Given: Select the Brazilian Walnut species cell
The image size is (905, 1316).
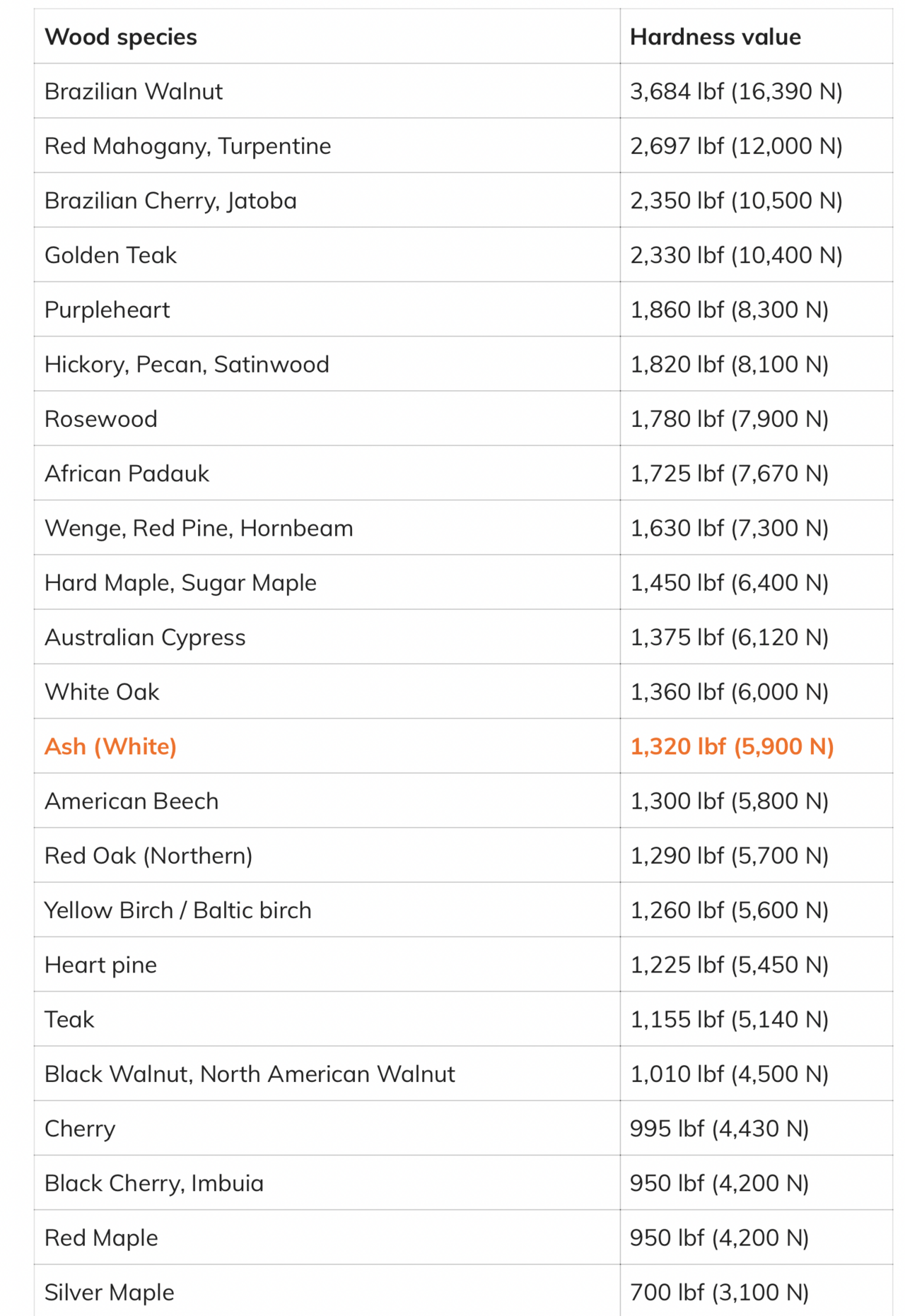Looking at the screenshot, I should [x=134, y=91].
